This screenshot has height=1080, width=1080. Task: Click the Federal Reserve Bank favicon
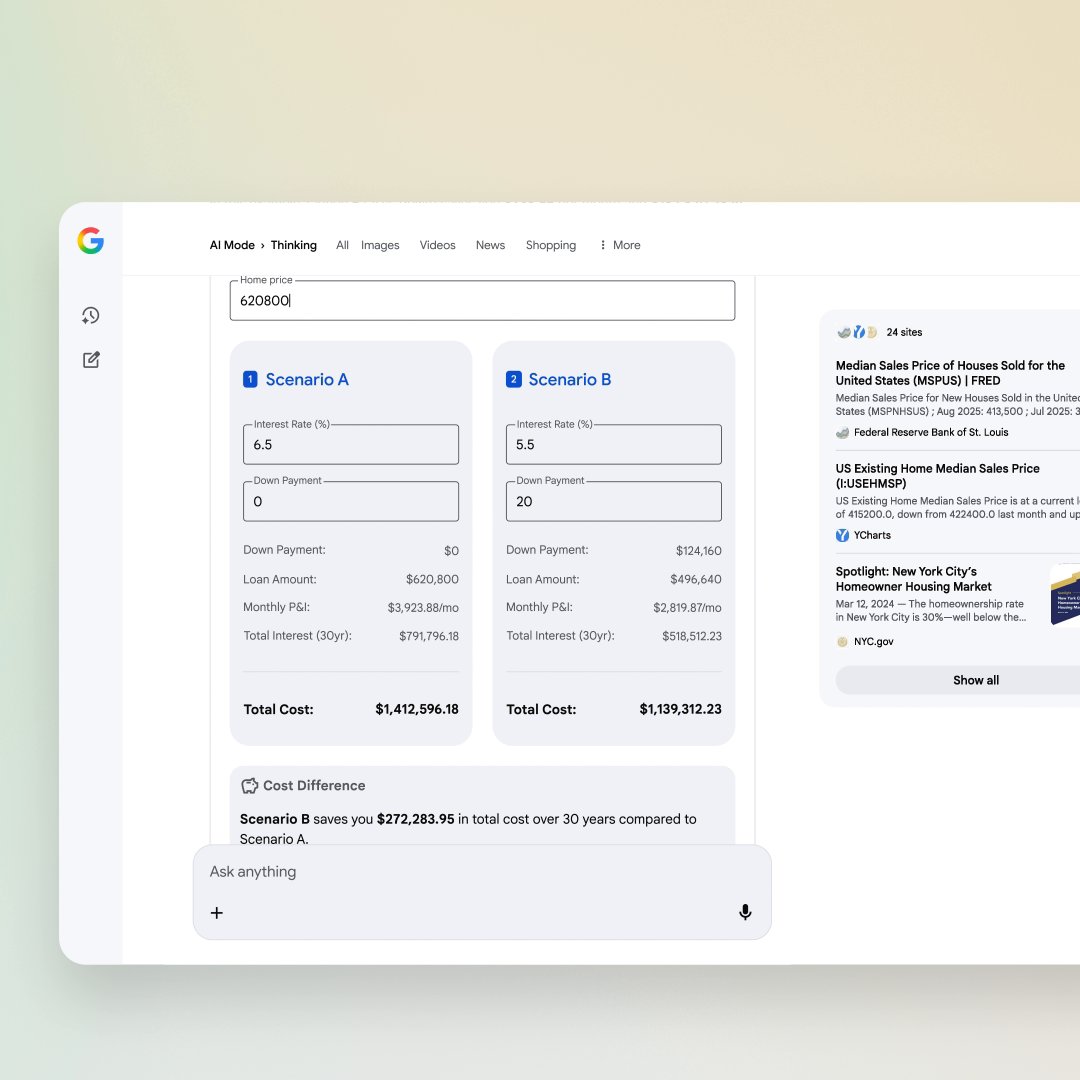coord(842,433)
